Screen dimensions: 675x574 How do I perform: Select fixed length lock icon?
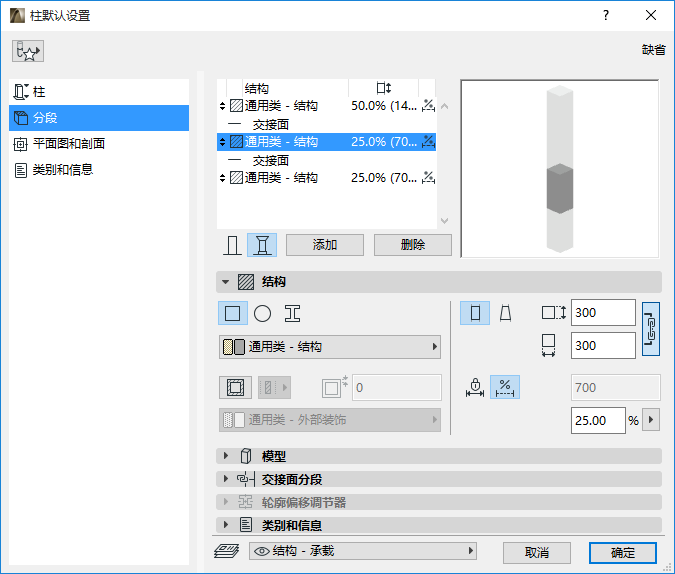click(x=475, y=387)
